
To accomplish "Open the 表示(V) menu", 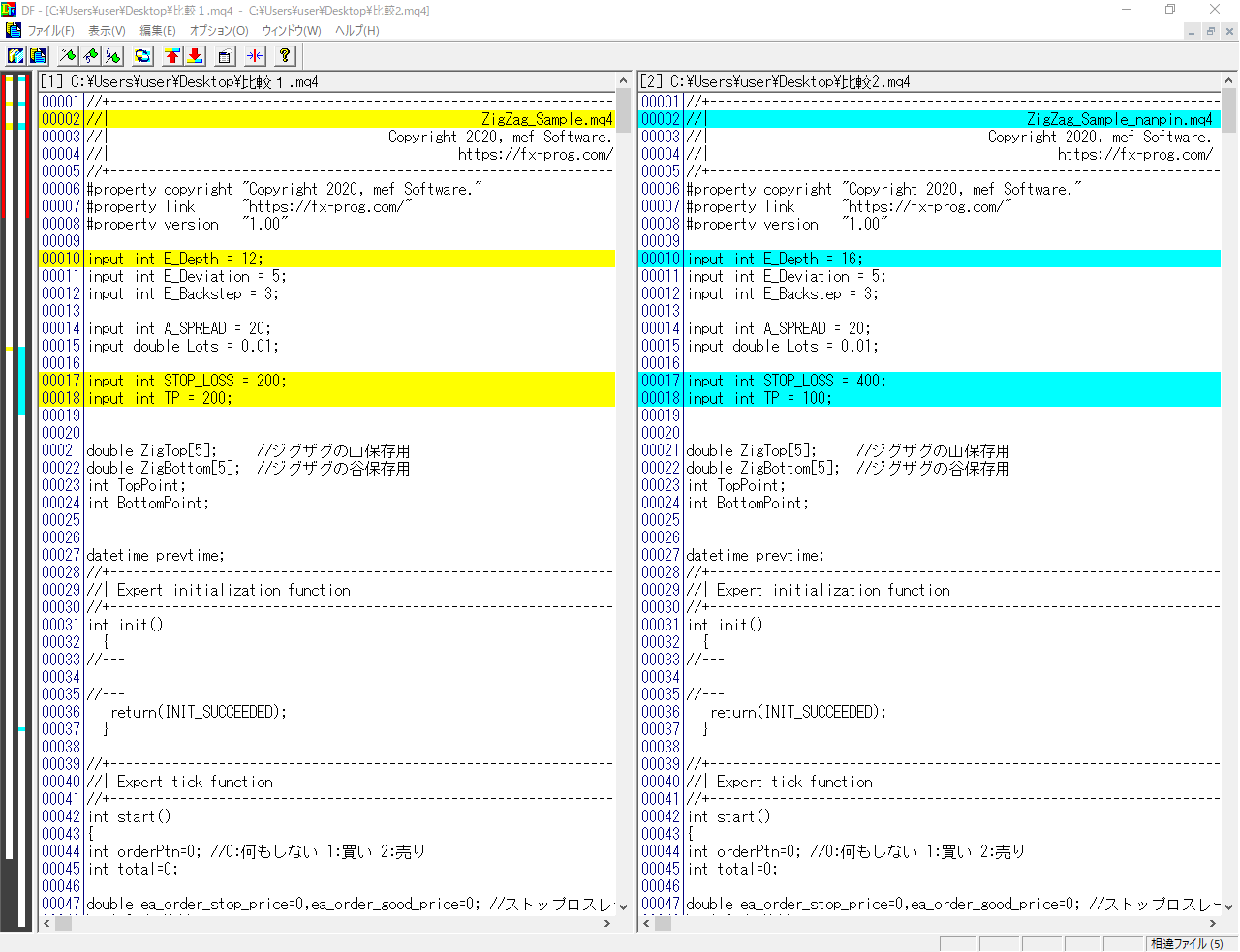I will coord(107,31).
